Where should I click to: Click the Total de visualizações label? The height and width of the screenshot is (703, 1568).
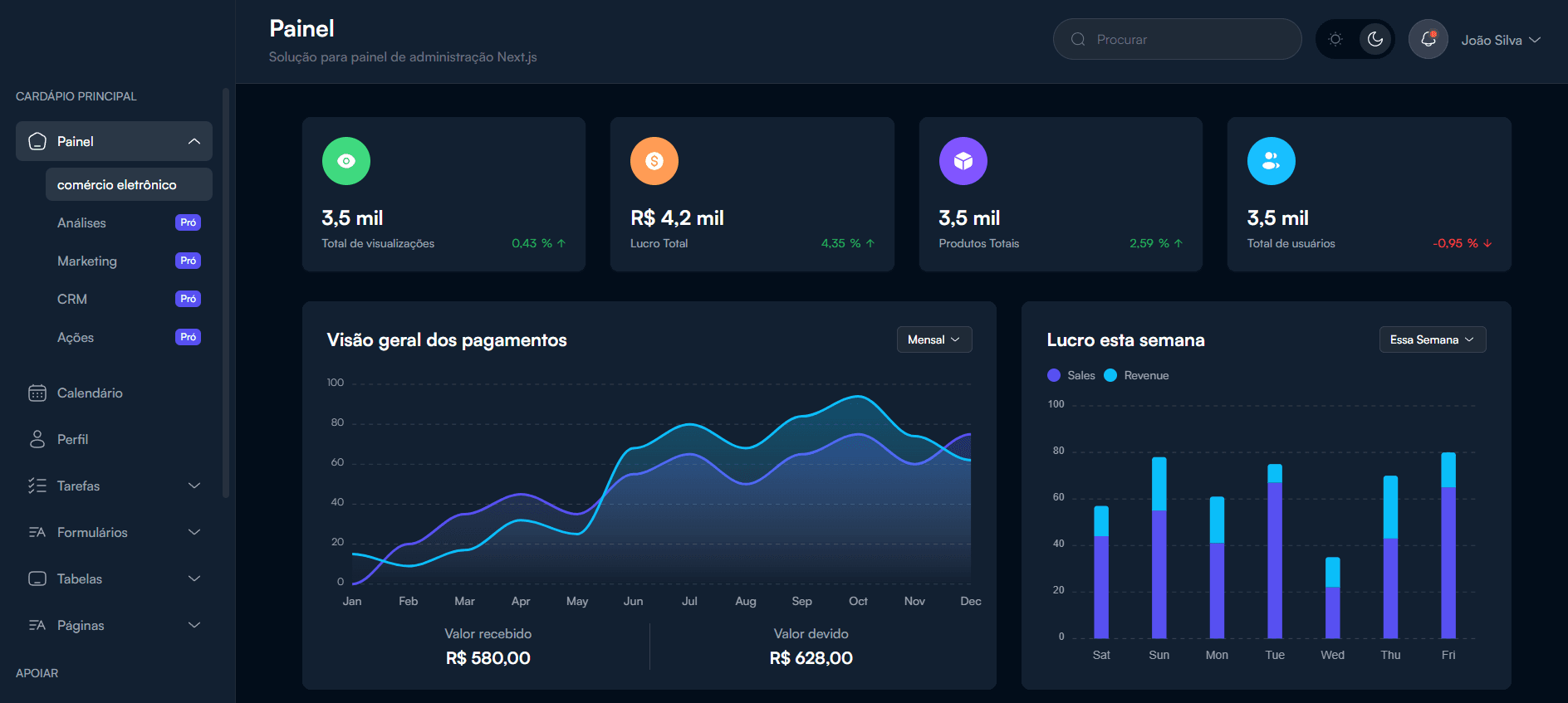[378, 243]
